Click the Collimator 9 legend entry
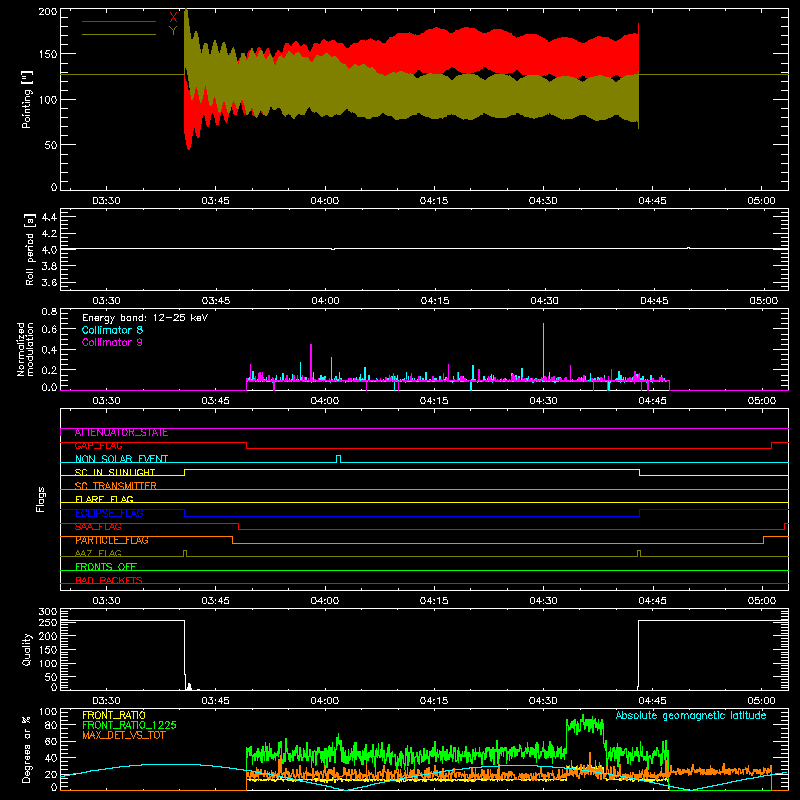Screen dimensions: 800x800 pyautogui.click(x=112, y=342)
